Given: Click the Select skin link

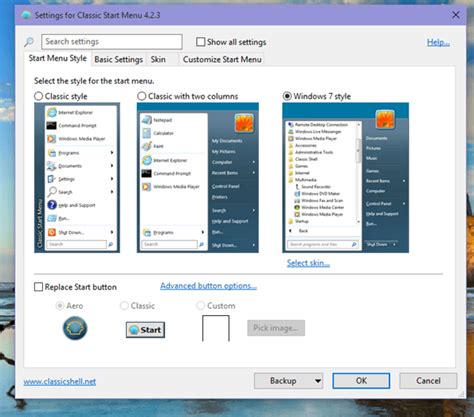Looking at the screenshot, I should tap(308, 263).
